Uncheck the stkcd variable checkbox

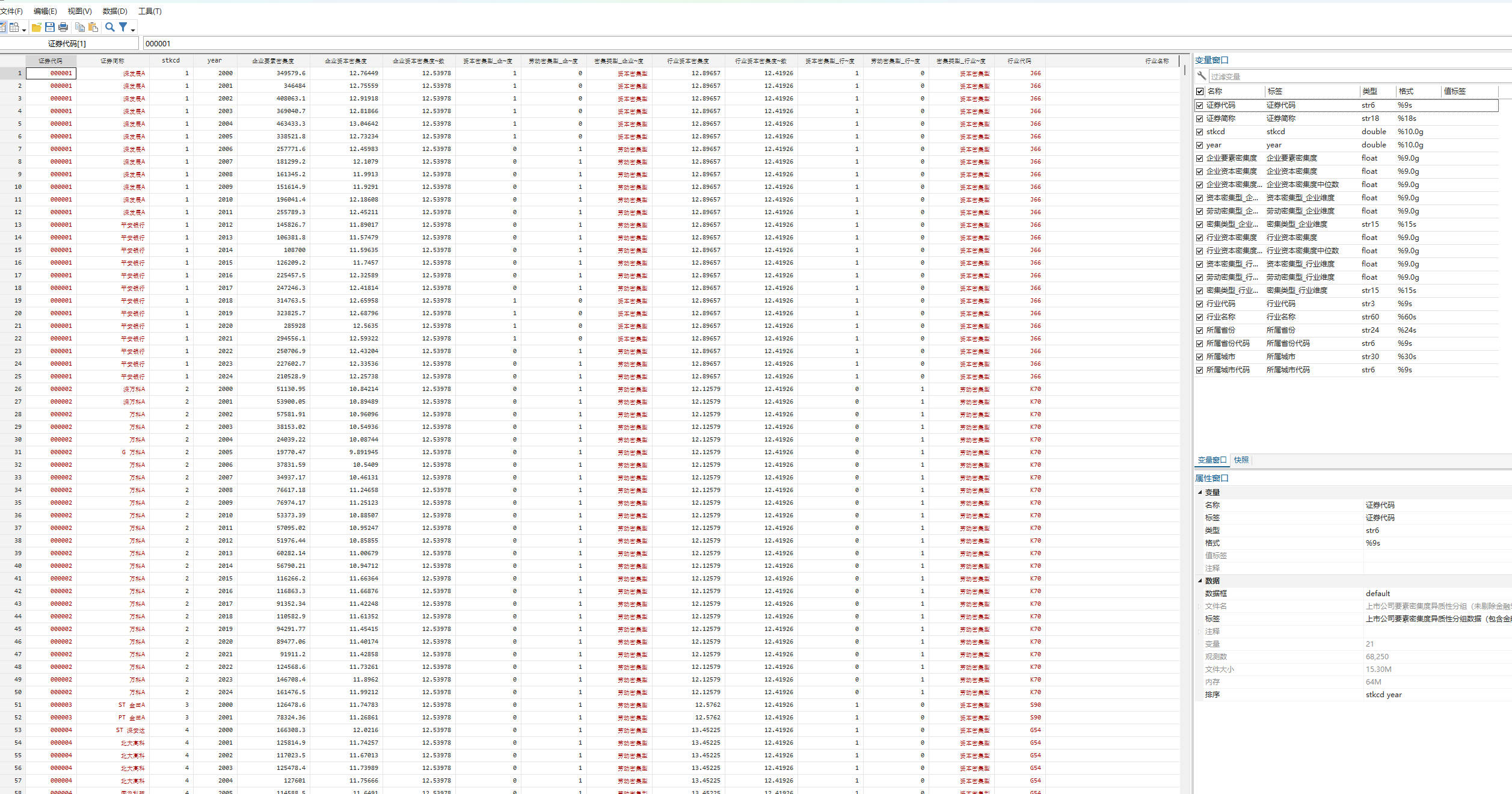[1200, 132]
